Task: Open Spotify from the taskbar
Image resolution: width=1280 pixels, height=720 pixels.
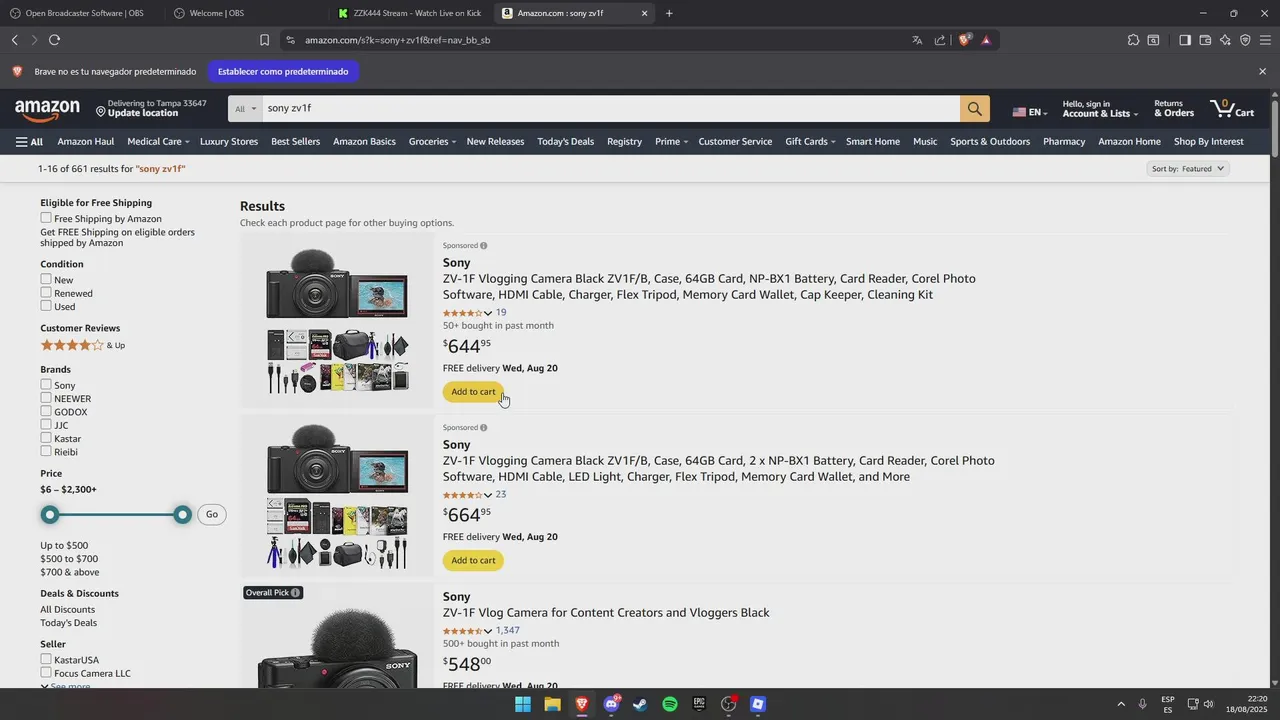Action: 670,704
